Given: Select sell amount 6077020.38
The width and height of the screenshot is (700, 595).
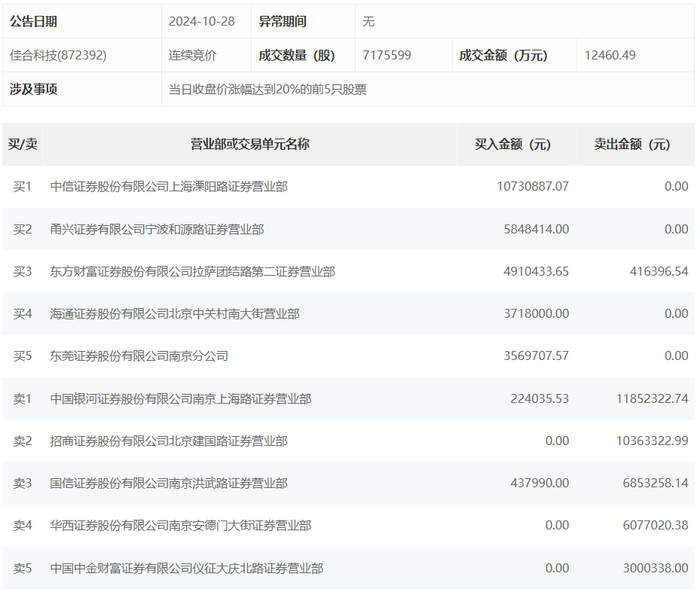Looking at the screenshot, I should coord(656,525).
